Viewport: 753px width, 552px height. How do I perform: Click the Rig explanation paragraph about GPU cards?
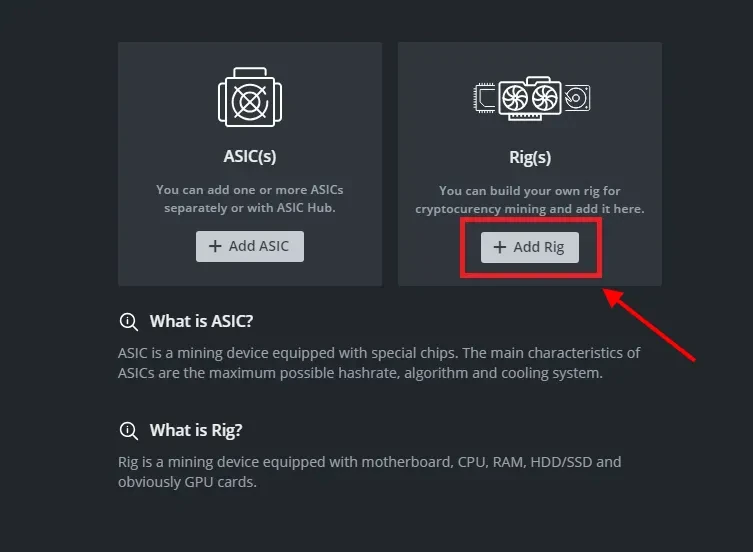pyautogui.click(x=369, y=471)
